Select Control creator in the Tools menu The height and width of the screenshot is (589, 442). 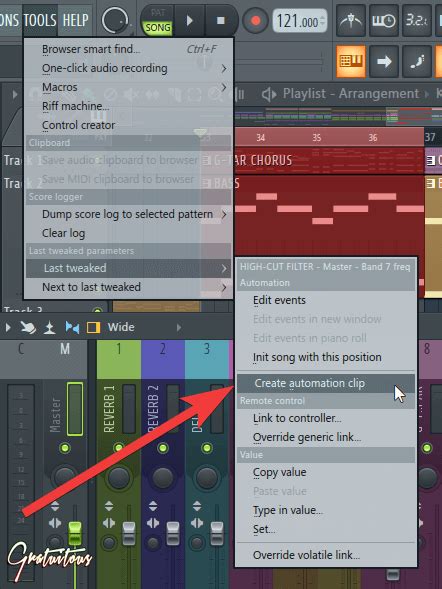(x=128, y=125)
